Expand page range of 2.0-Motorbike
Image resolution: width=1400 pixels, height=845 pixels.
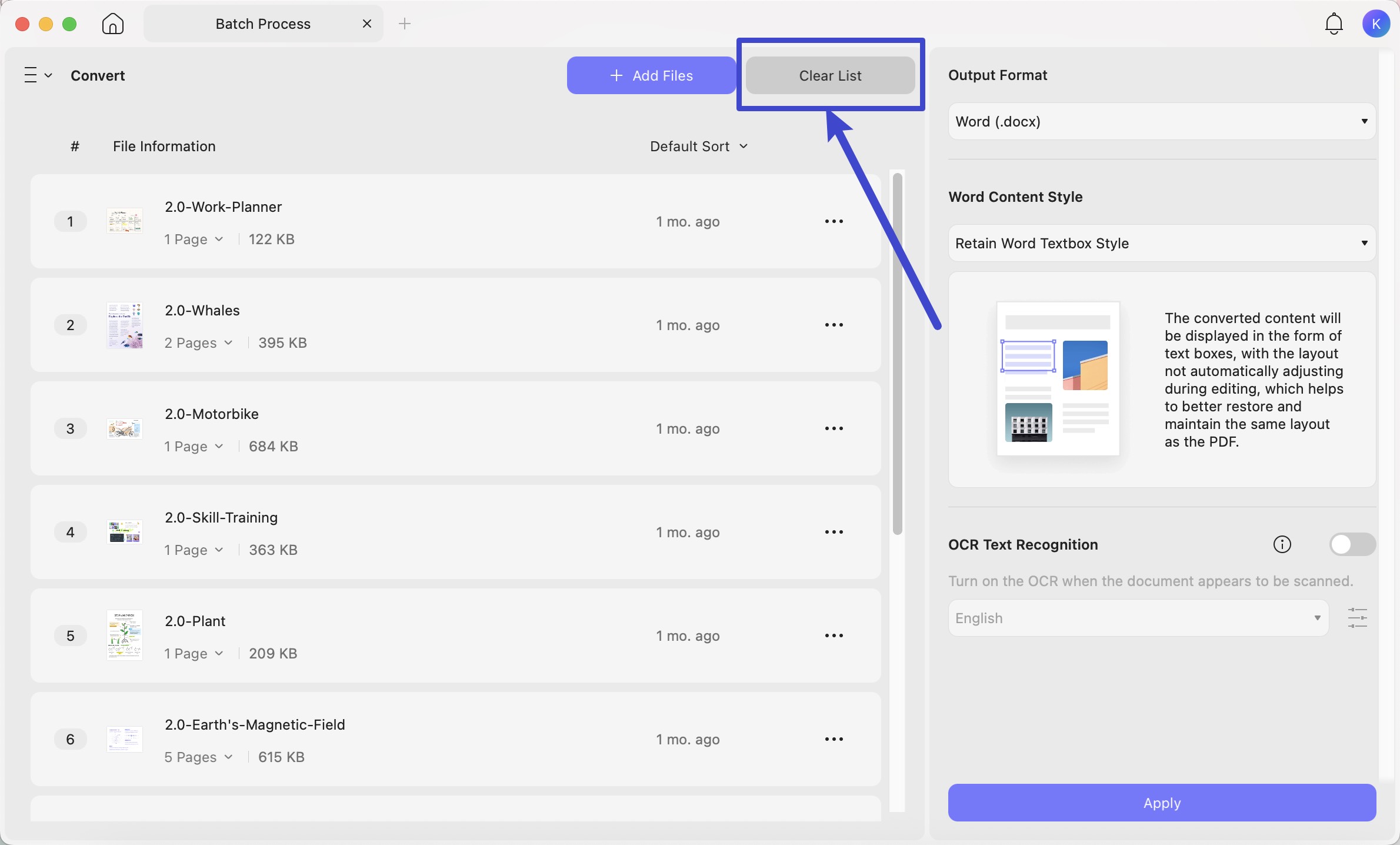point(194,446)
